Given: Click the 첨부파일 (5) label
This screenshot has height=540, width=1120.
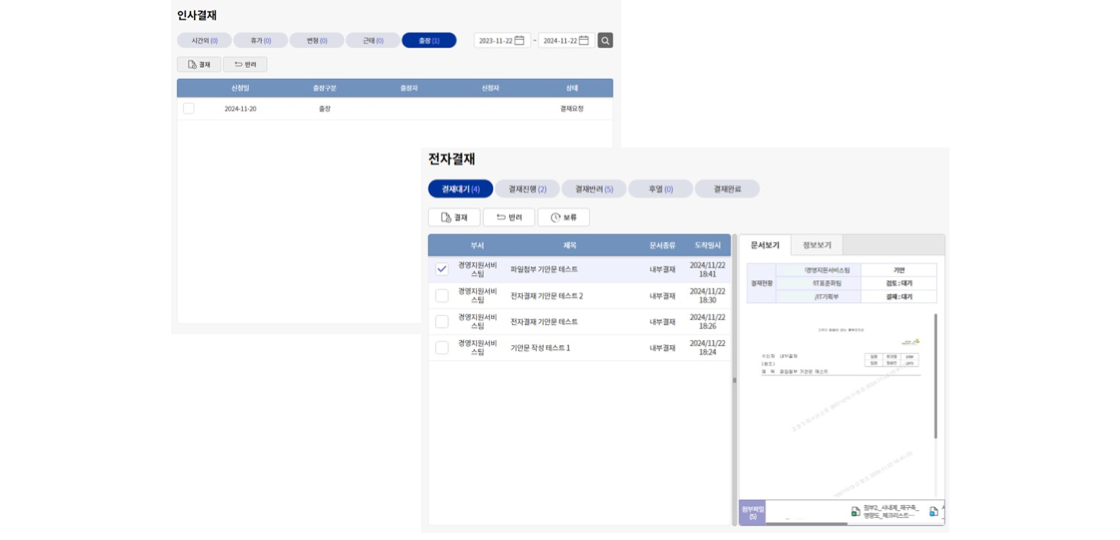Looking at the screenshot, I should pyautogui.click(x=751, y=512).
